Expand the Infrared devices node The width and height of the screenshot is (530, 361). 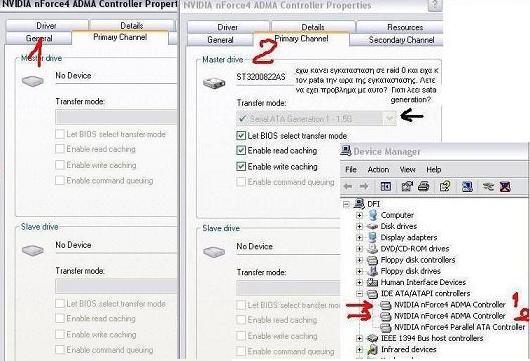(359, 350)
